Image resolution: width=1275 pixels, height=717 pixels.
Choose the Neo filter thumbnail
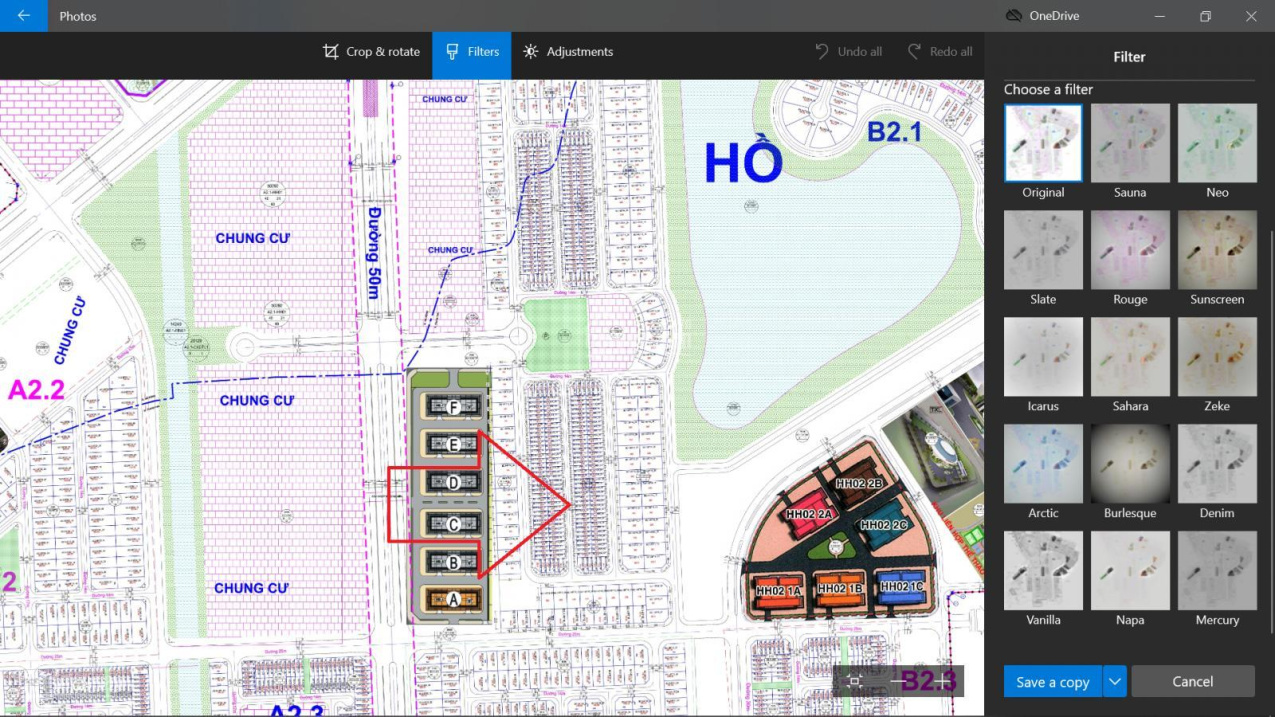(1217, 143)
